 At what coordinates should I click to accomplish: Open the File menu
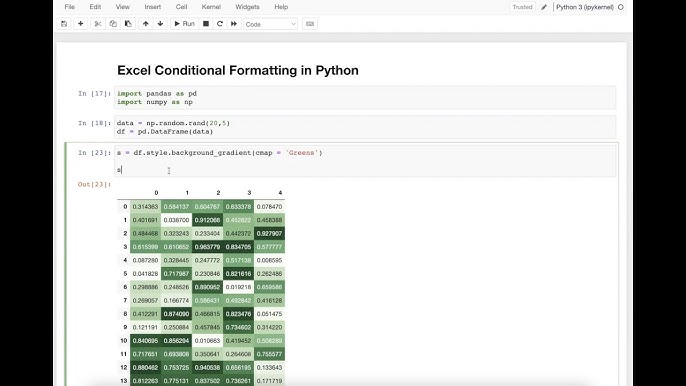(70, 7)
